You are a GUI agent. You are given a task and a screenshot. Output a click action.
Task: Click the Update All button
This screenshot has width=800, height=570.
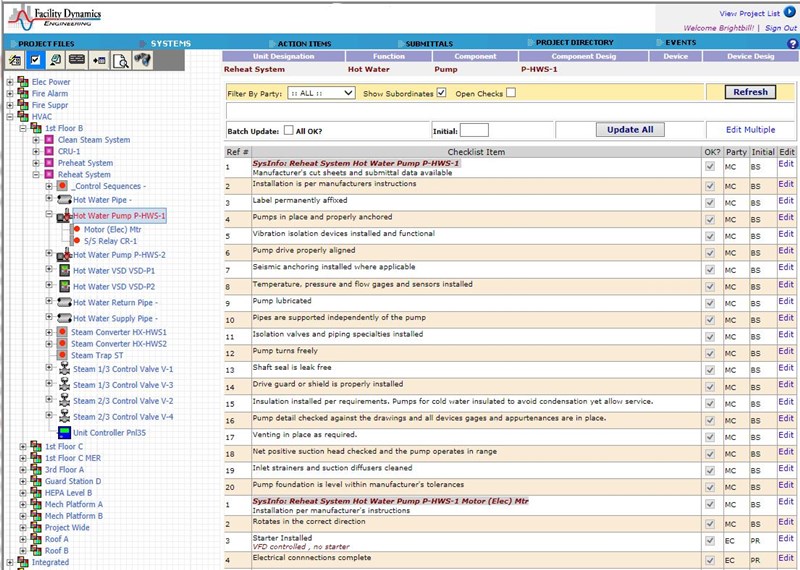630,130
